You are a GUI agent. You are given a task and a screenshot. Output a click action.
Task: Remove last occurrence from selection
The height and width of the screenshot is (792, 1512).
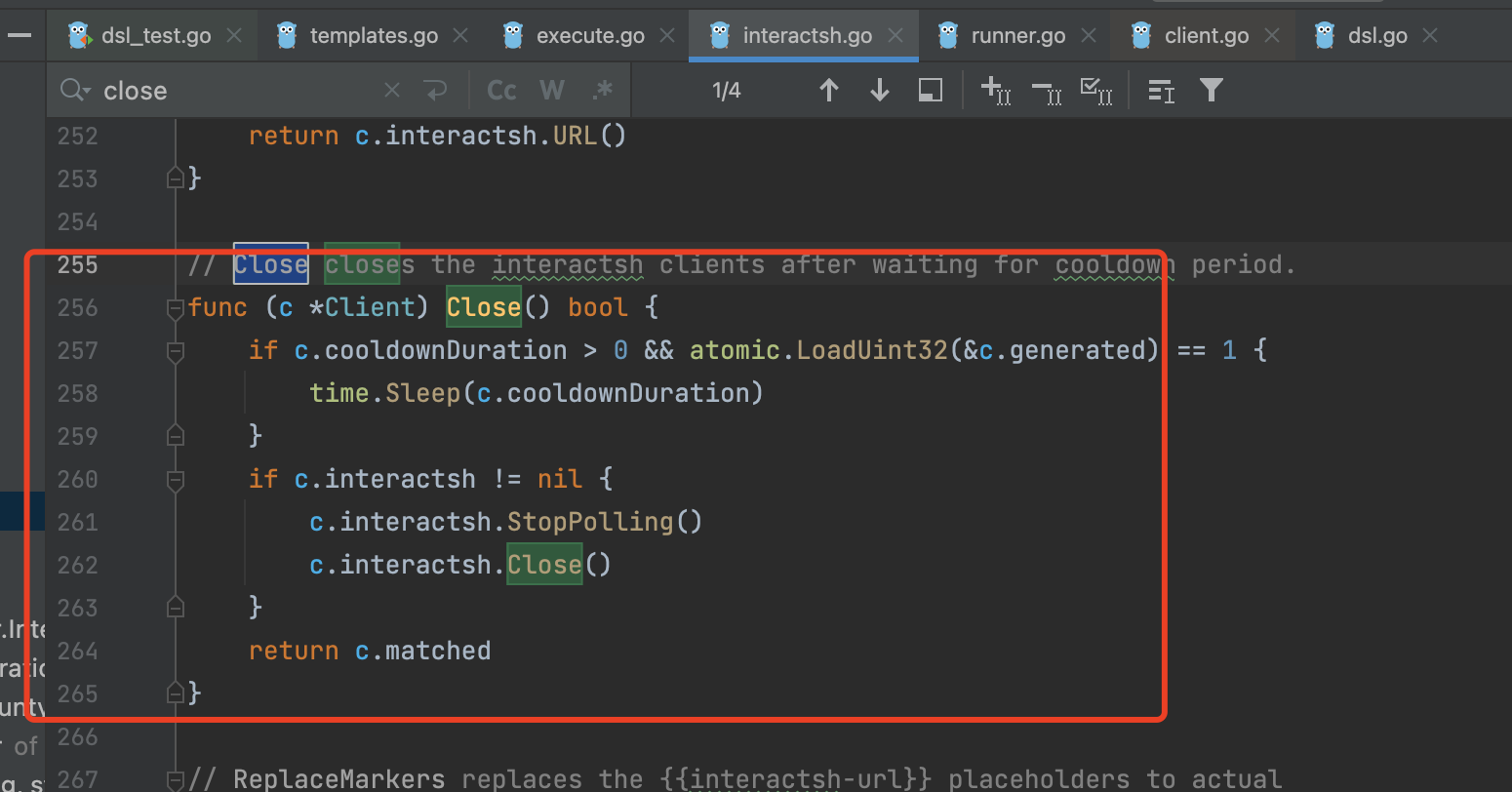click(x=1047, y=90)
